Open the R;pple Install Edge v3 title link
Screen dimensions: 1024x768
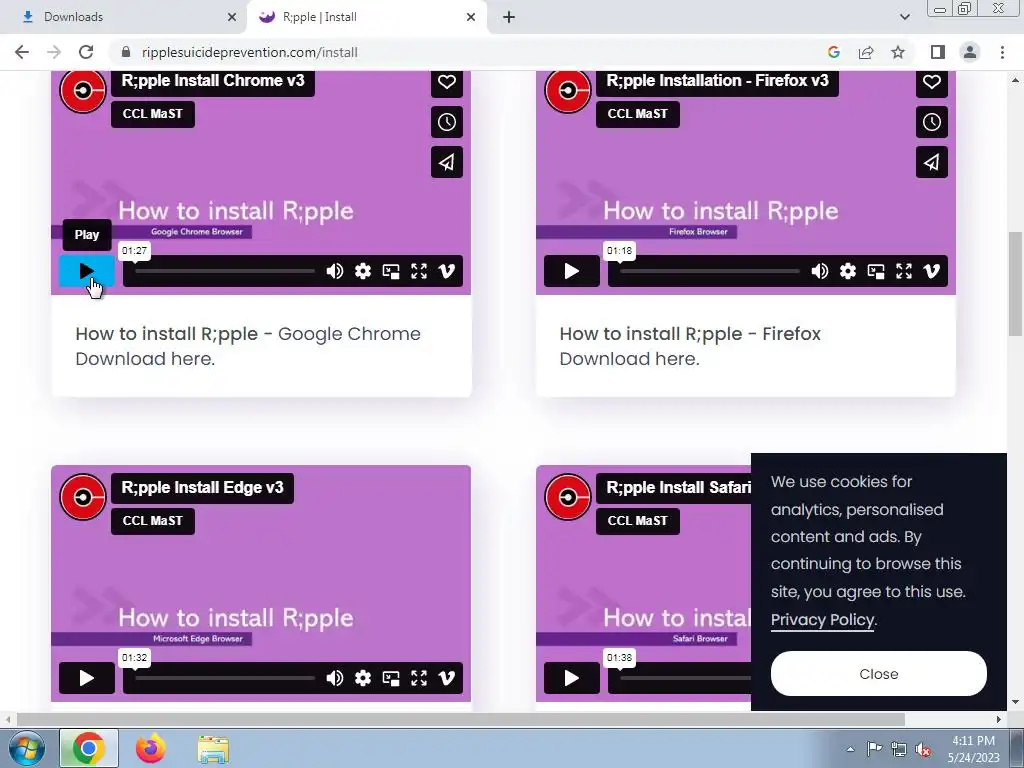tap(202, 488)
